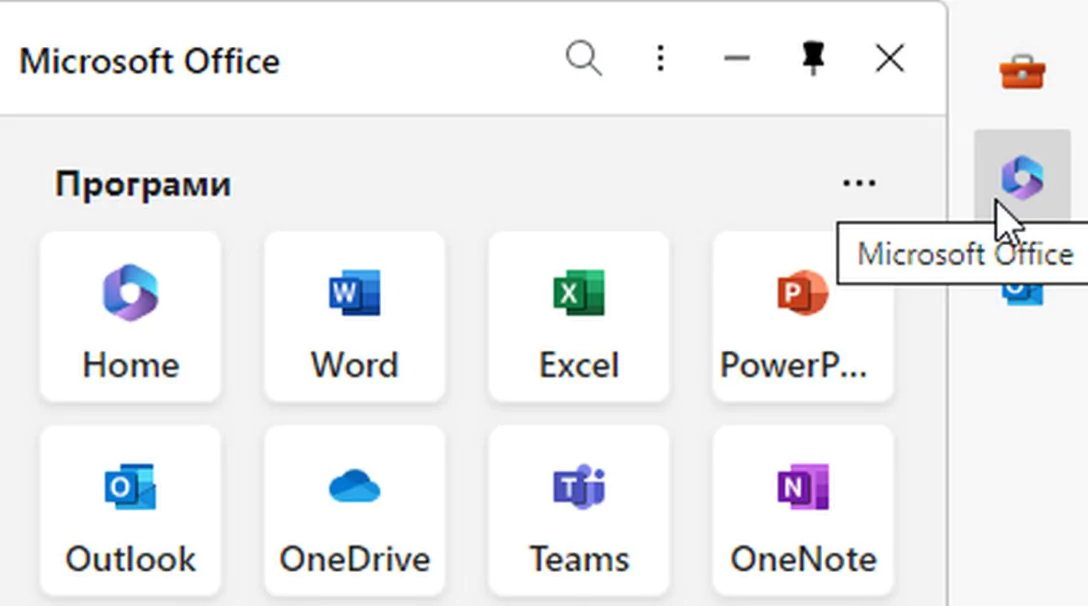Launch Excel from the Програми grid
Viewport: 1088px width, 606px height.
(578, 317)
